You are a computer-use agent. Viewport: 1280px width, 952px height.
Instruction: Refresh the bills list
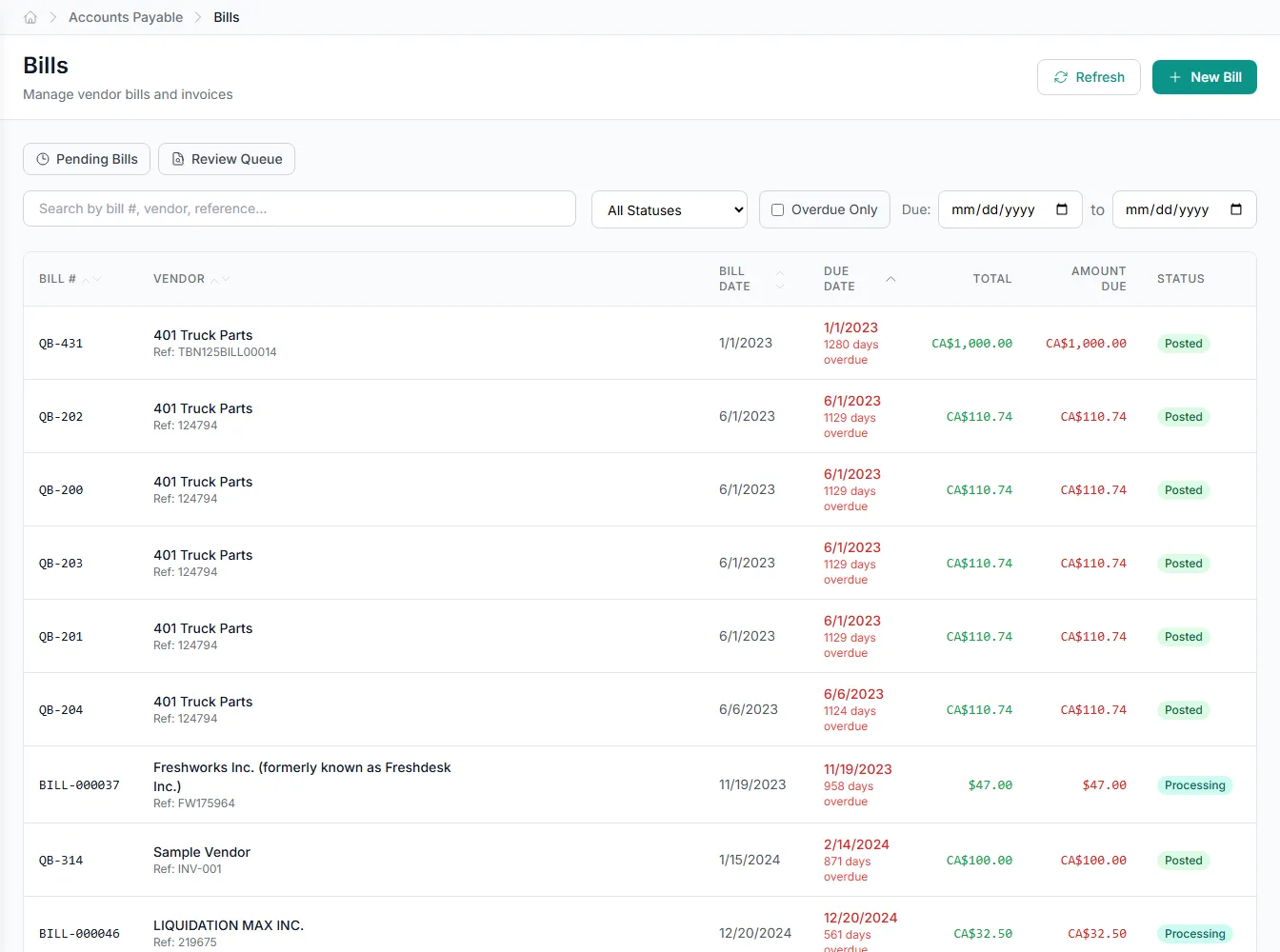(1089, 77)
